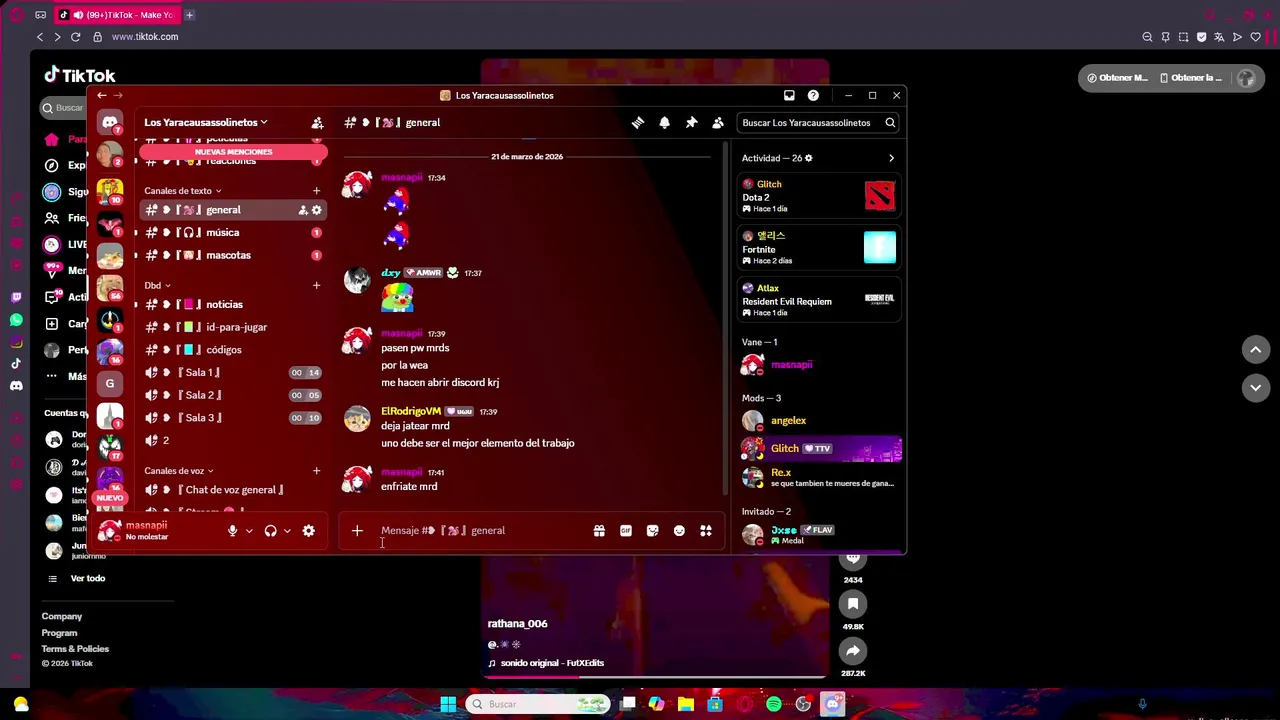Show pinned messages pin icon

(x=691, y=122)
